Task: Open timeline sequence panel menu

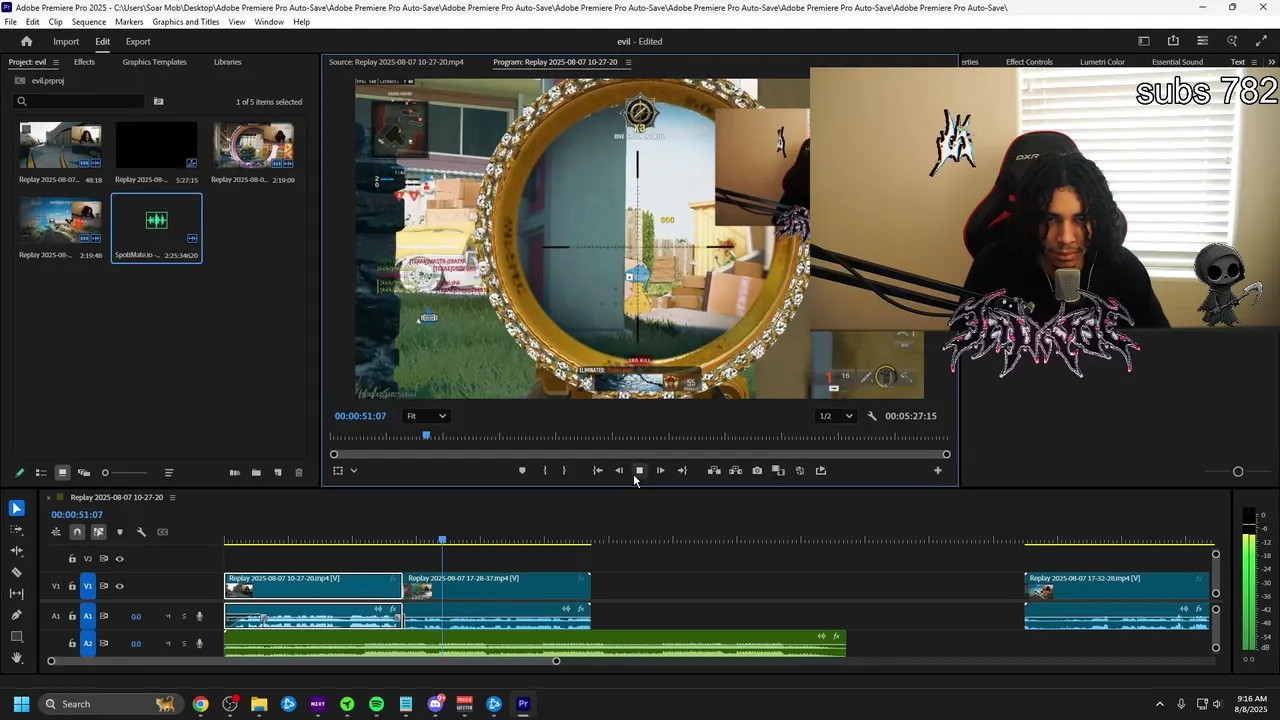Action: pyautogui.click(x=172, y=497)
